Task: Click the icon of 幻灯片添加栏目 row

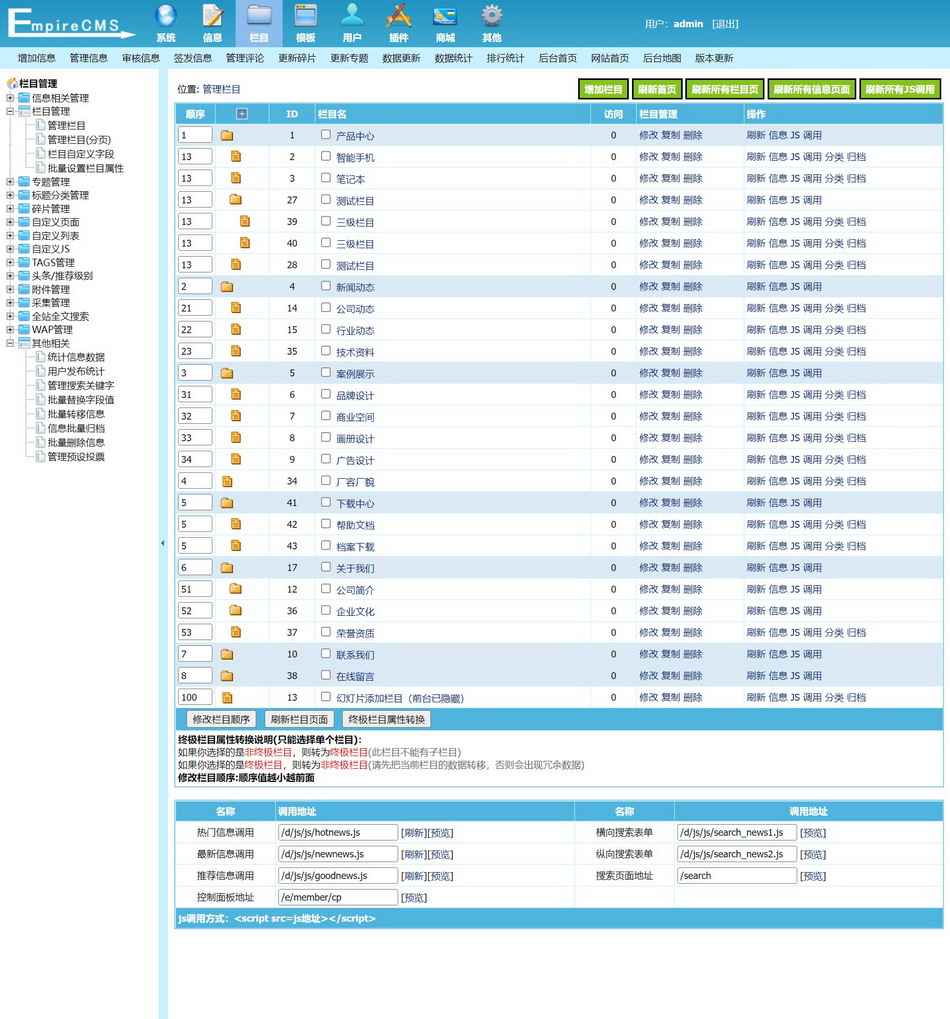Action: (227, 697)
